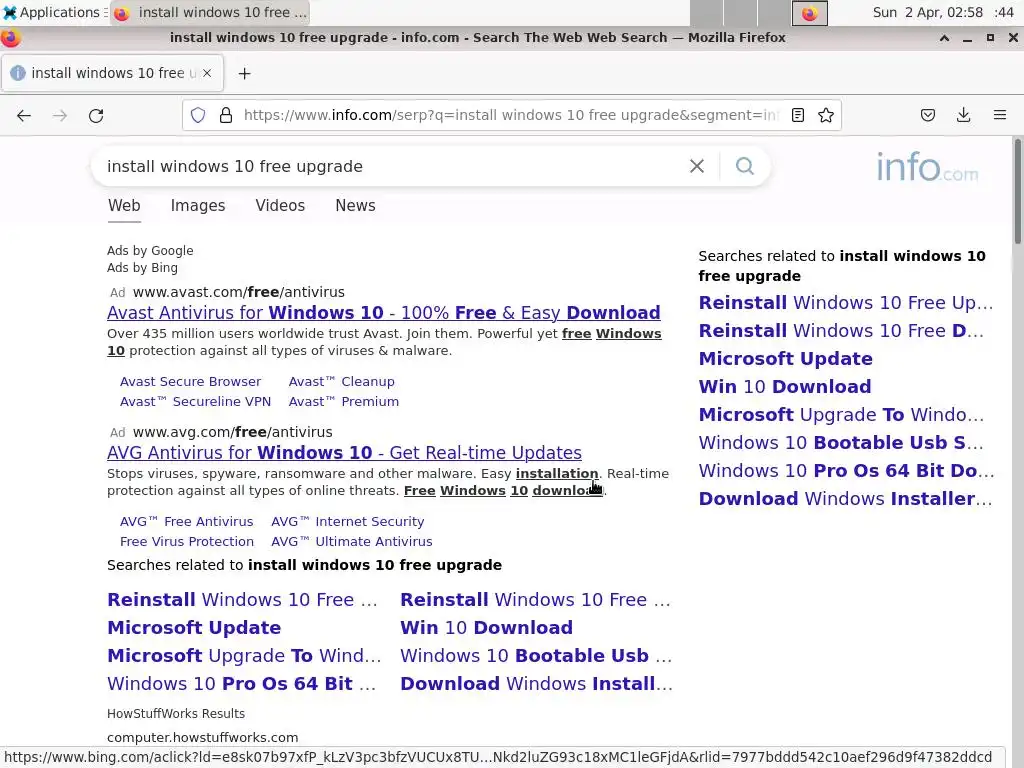This screenshot has width=1024, height=768.
Task: Open Avast Secure Browser sublink
Action: coord(190,381)
